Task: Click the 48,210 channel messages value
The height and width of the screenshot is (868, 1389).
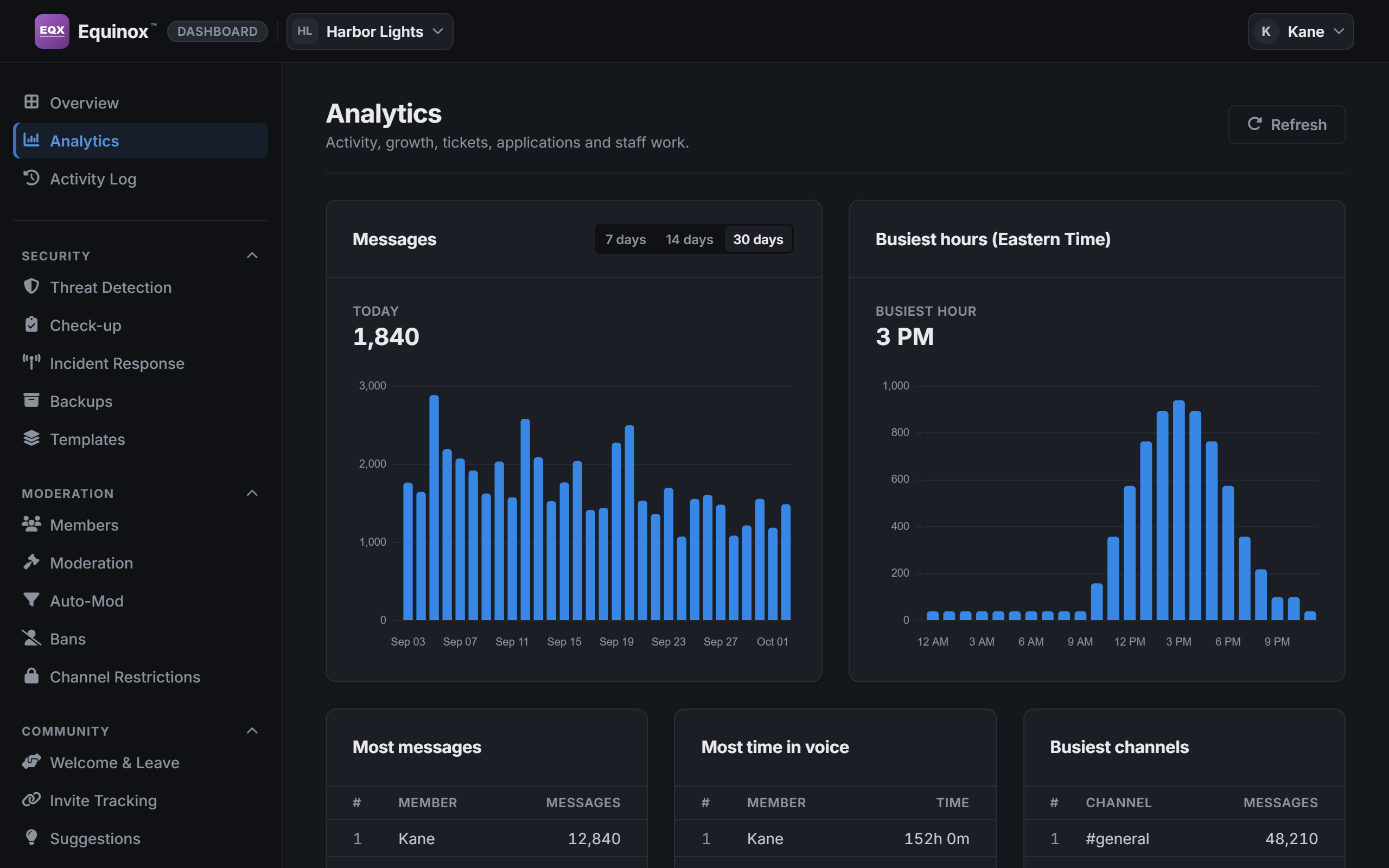Action: [1291, 838]
